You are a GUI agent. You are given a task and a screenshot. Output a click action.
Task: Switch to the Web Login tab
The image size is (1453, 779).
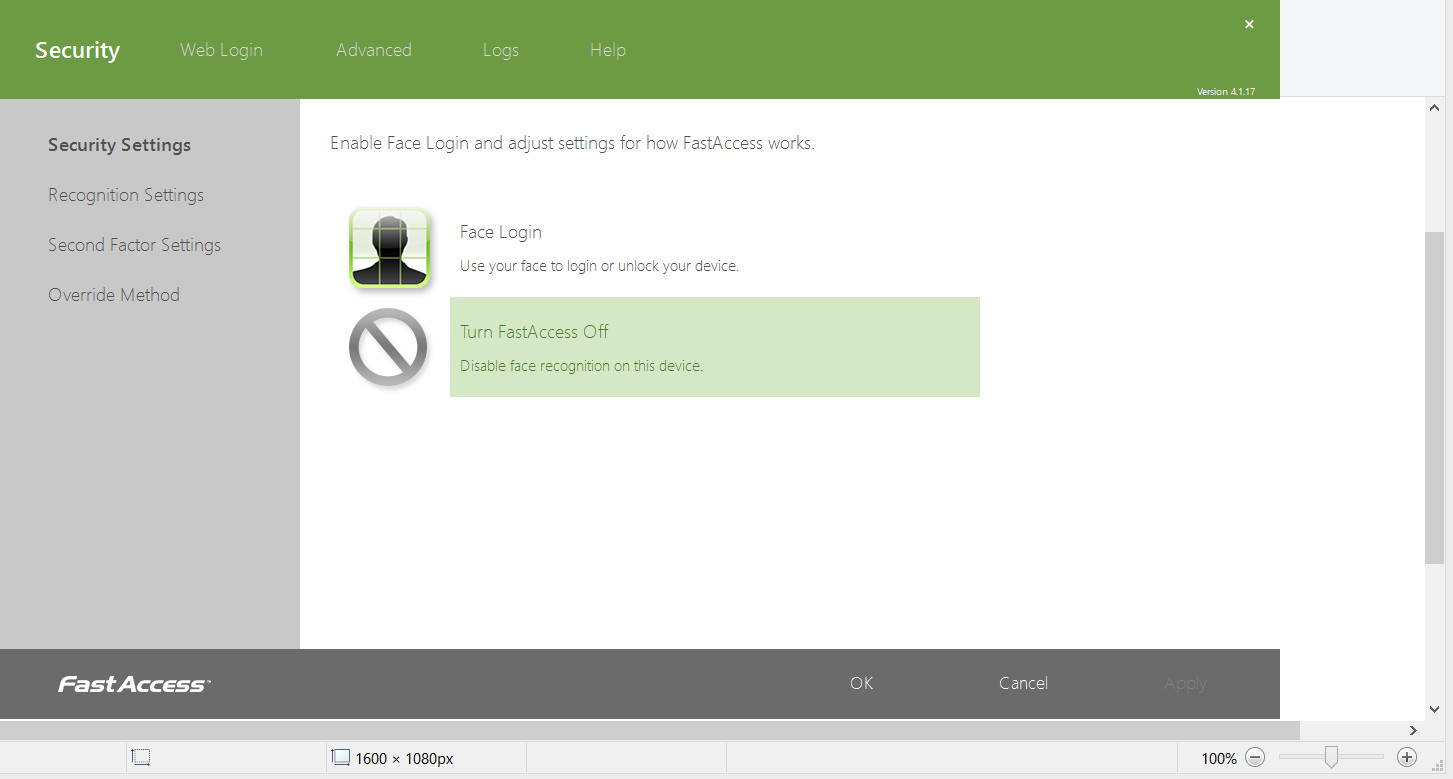[x=221, y=50]
